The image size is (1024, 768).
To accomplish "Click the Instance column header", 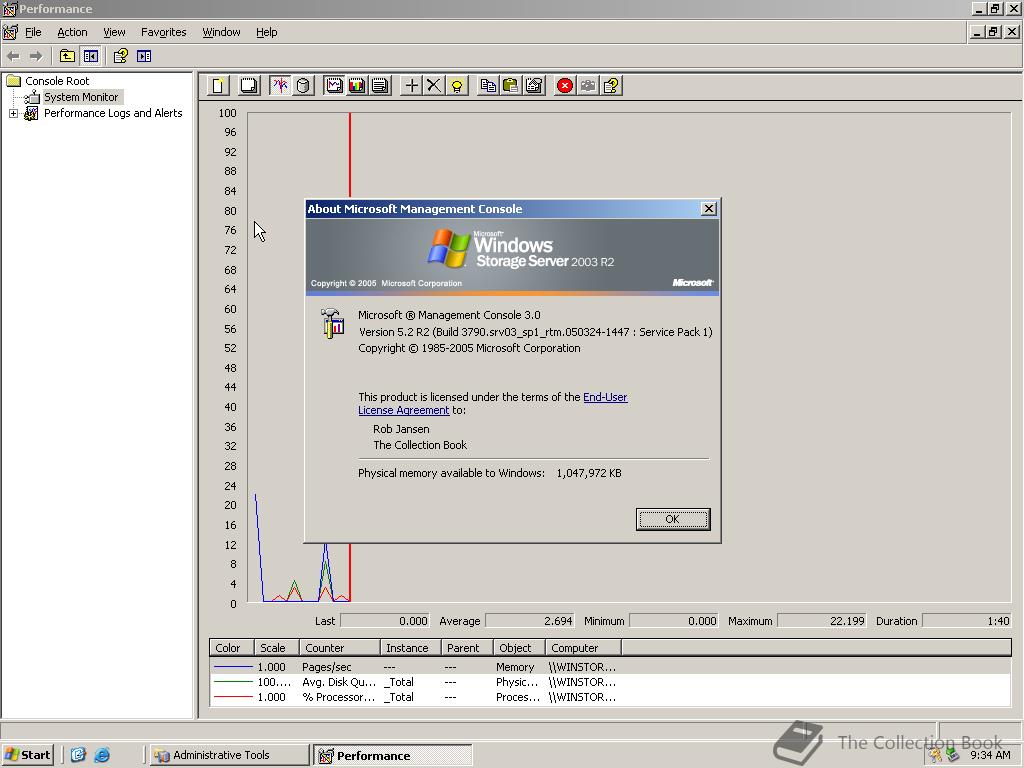I will 411,648.
